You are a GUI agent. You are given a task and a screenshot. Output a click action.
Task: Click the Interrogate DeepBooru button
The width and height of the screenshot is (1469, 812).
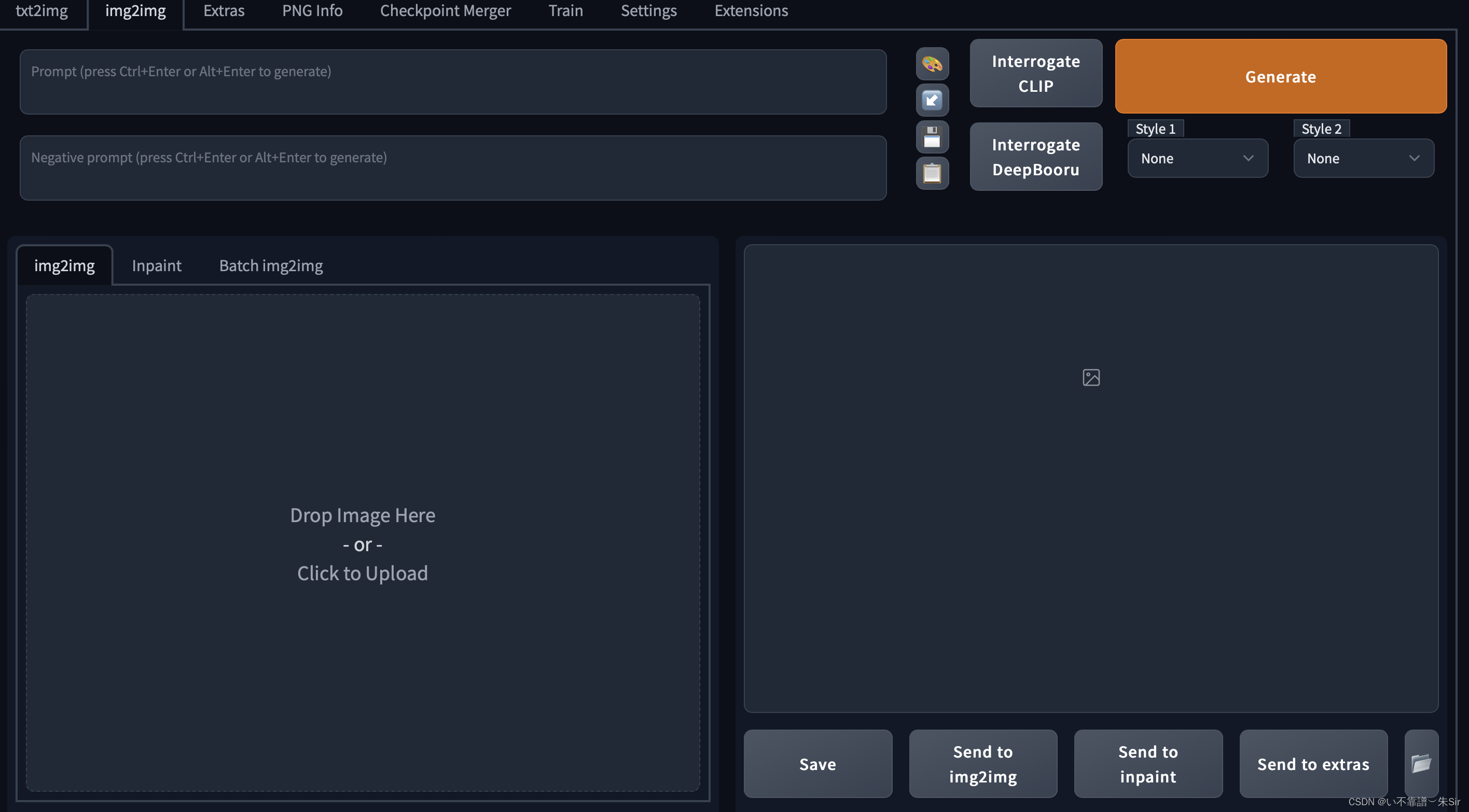tap(1035, 157)
